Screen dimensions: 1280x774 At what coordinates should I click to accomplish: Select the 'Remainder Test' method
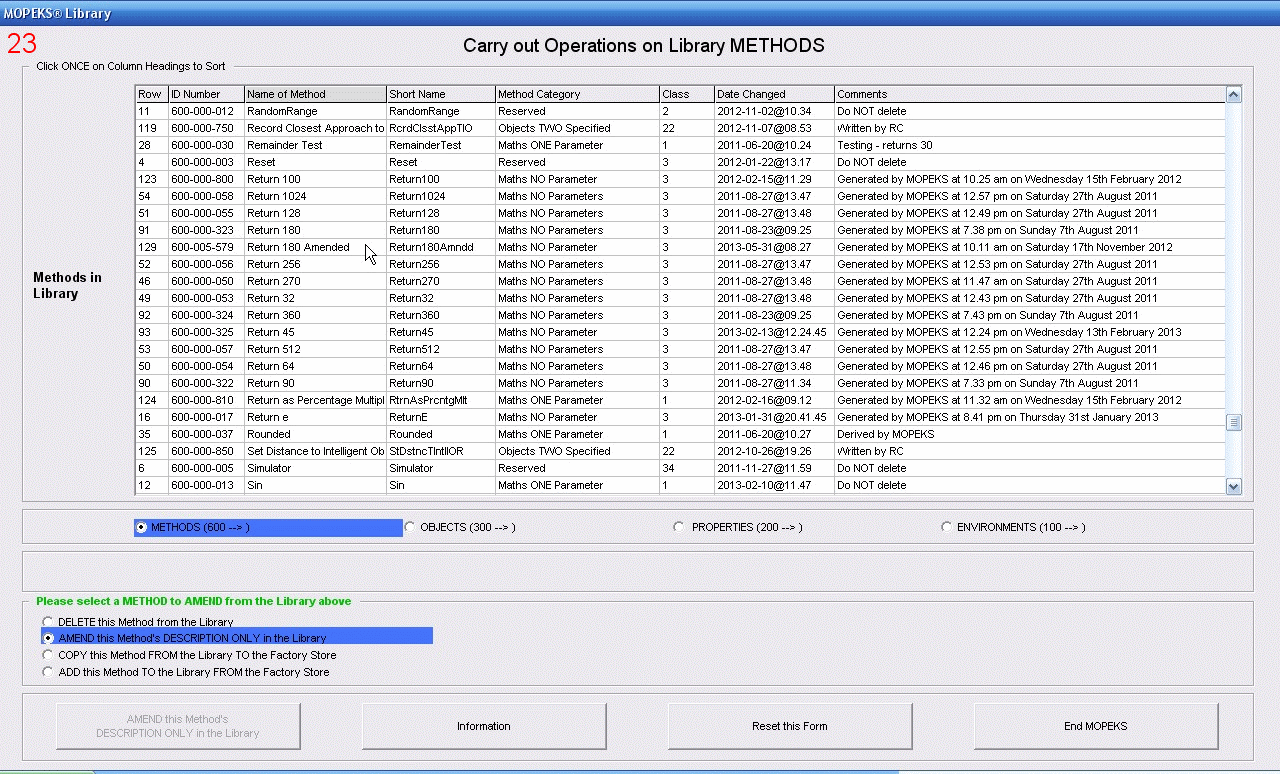click(284, 145)
